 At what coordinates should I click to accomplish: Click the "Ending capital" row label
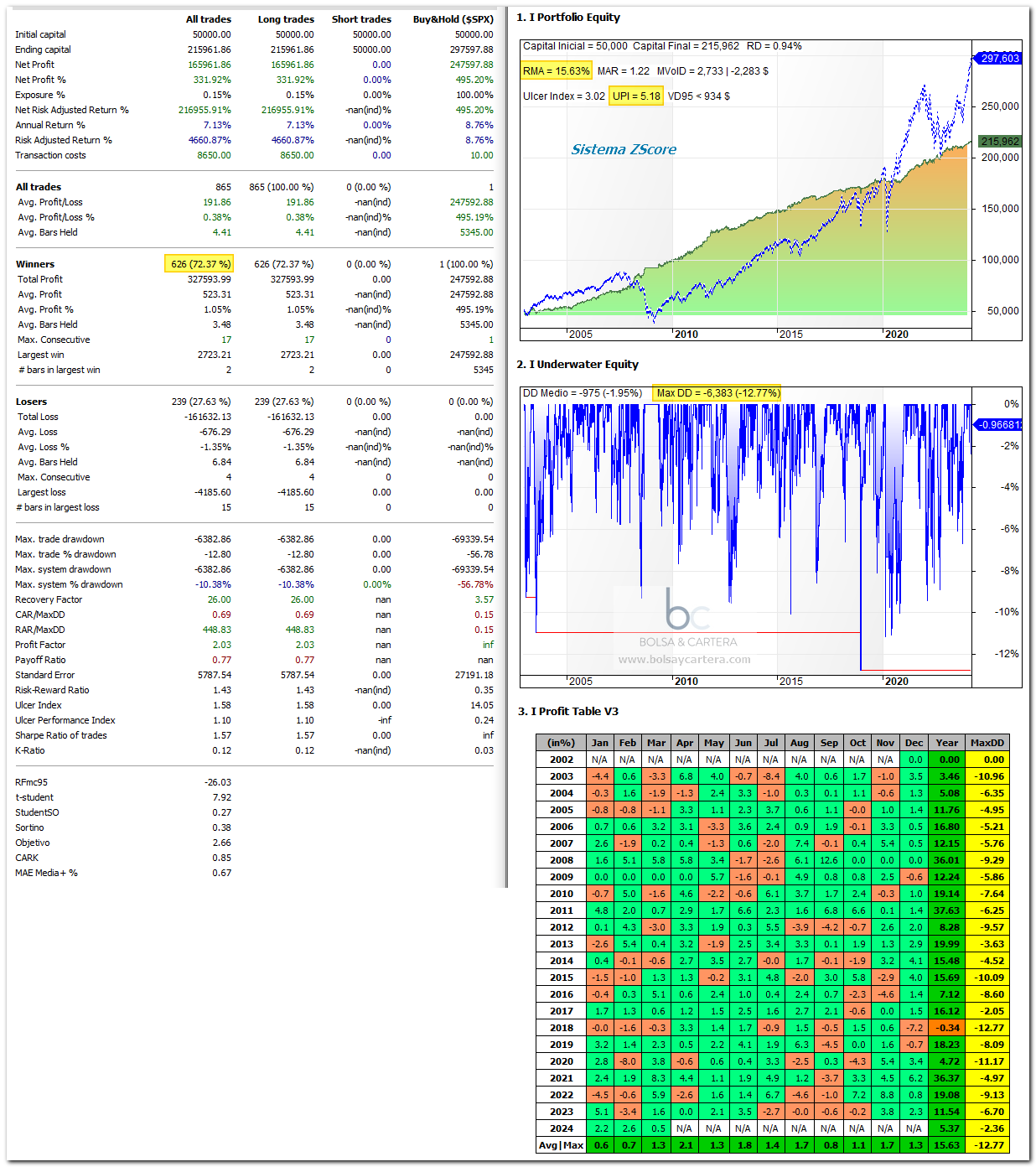[43, 49]
